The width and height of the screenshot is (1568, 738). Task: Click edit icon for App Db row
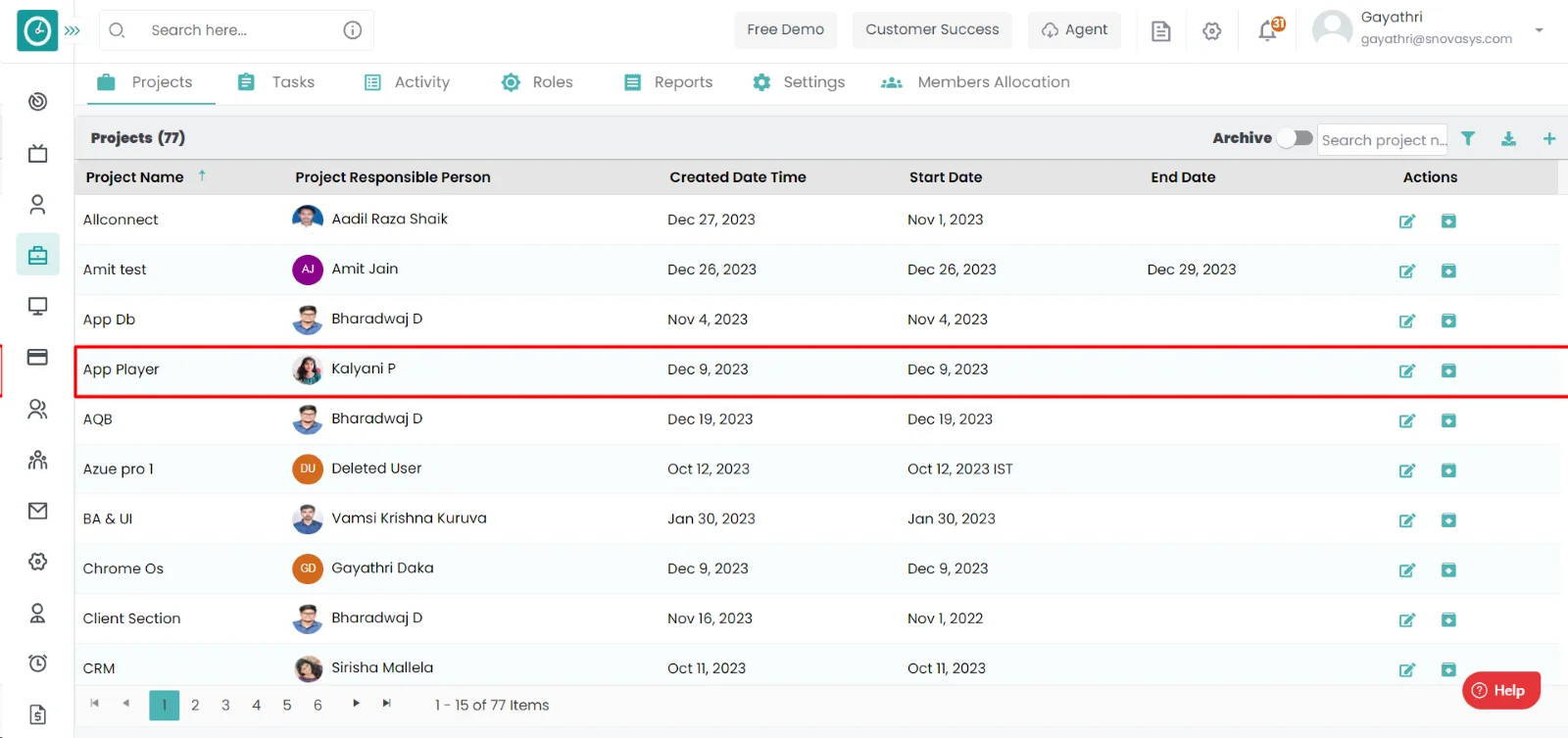pos(1407,321)
